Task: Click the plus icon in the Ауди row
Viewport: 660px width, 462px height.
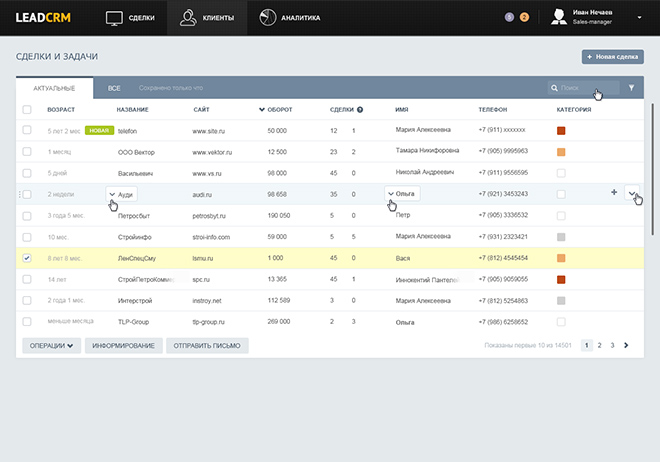Action: pyautogui.click(x=614, y=192)
